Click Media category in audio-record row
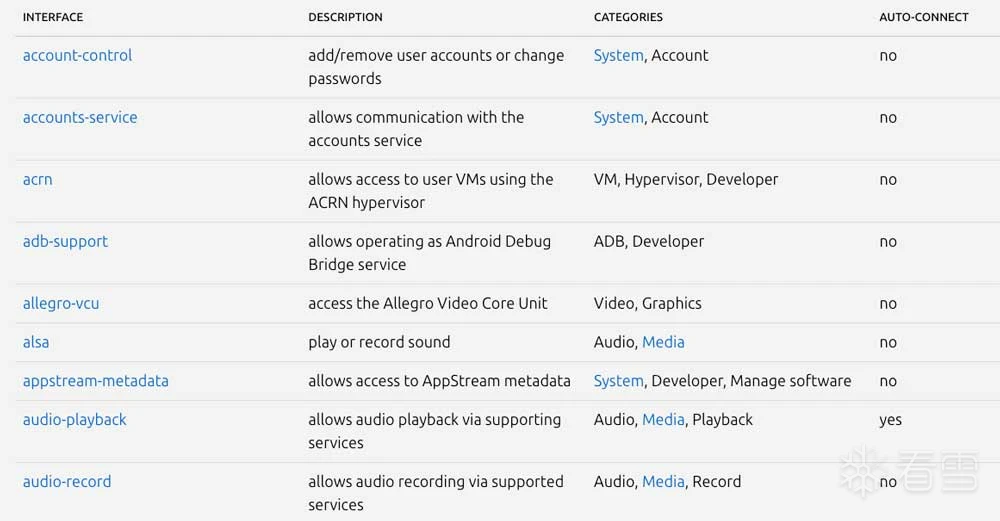The width and height of the screenshot is (1000, 521). pyautogui.click(x=663, y=482)
